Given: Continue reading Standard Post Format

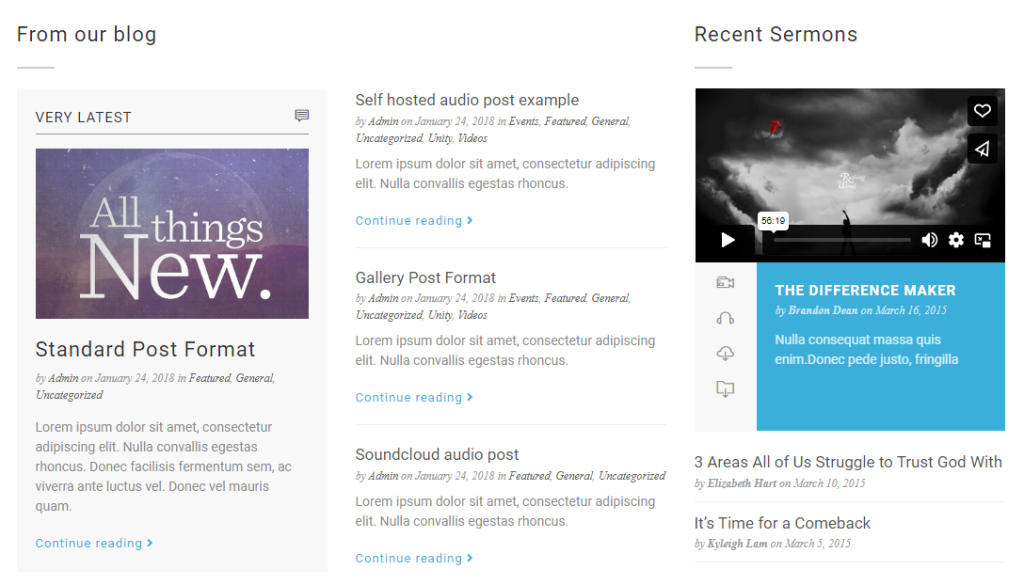Looking at the screenshot, I should tap(94, 543).
